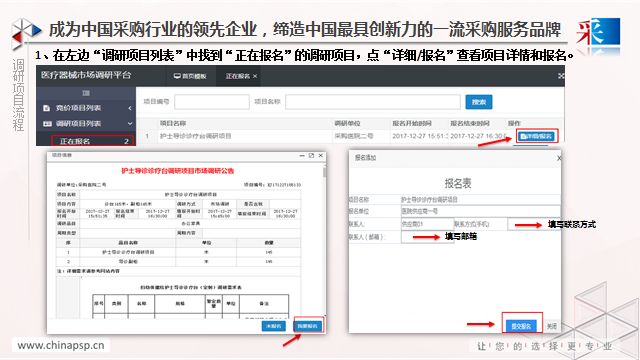Click the 调研项目列表 sidebar icon
This screenshot has height=360, width=640.
pyautogui.click(x=47, y=124)
